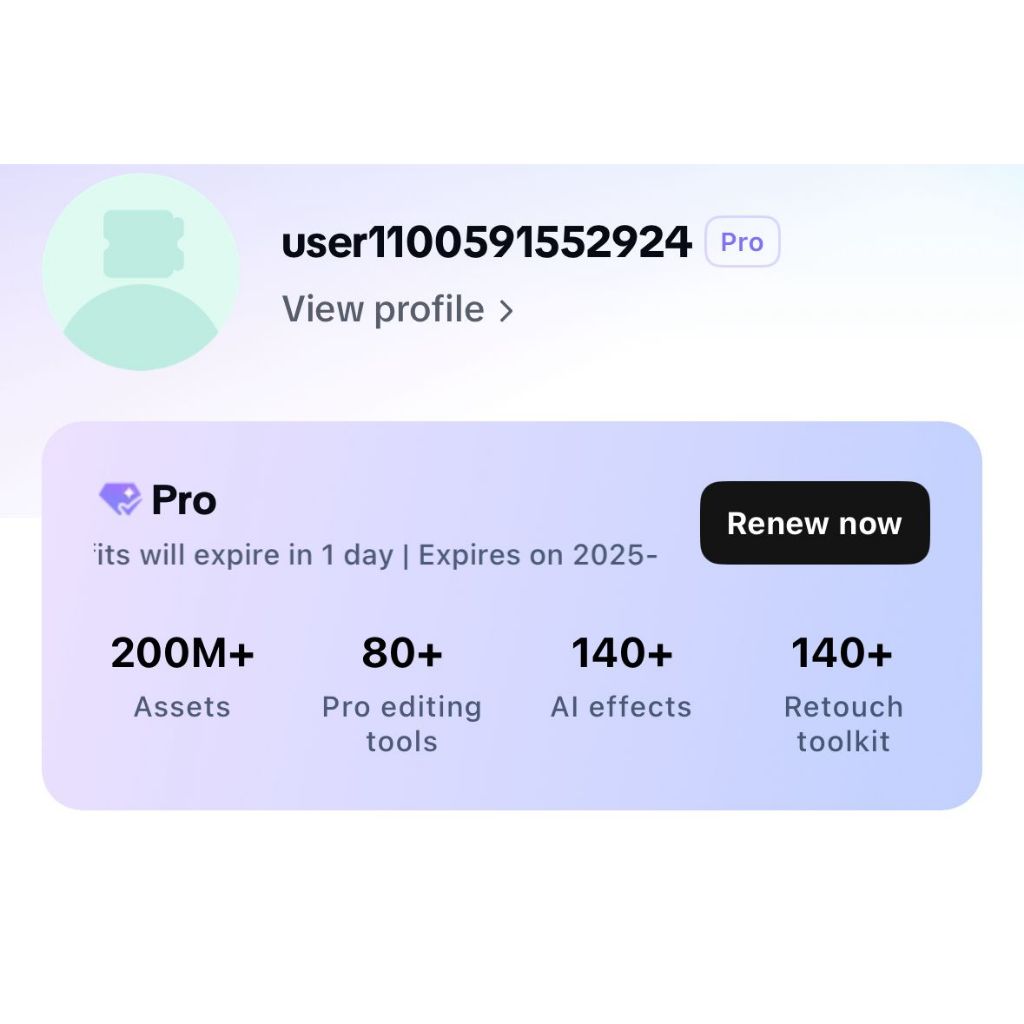Open the Pro editing tools label

coord(402,724)
